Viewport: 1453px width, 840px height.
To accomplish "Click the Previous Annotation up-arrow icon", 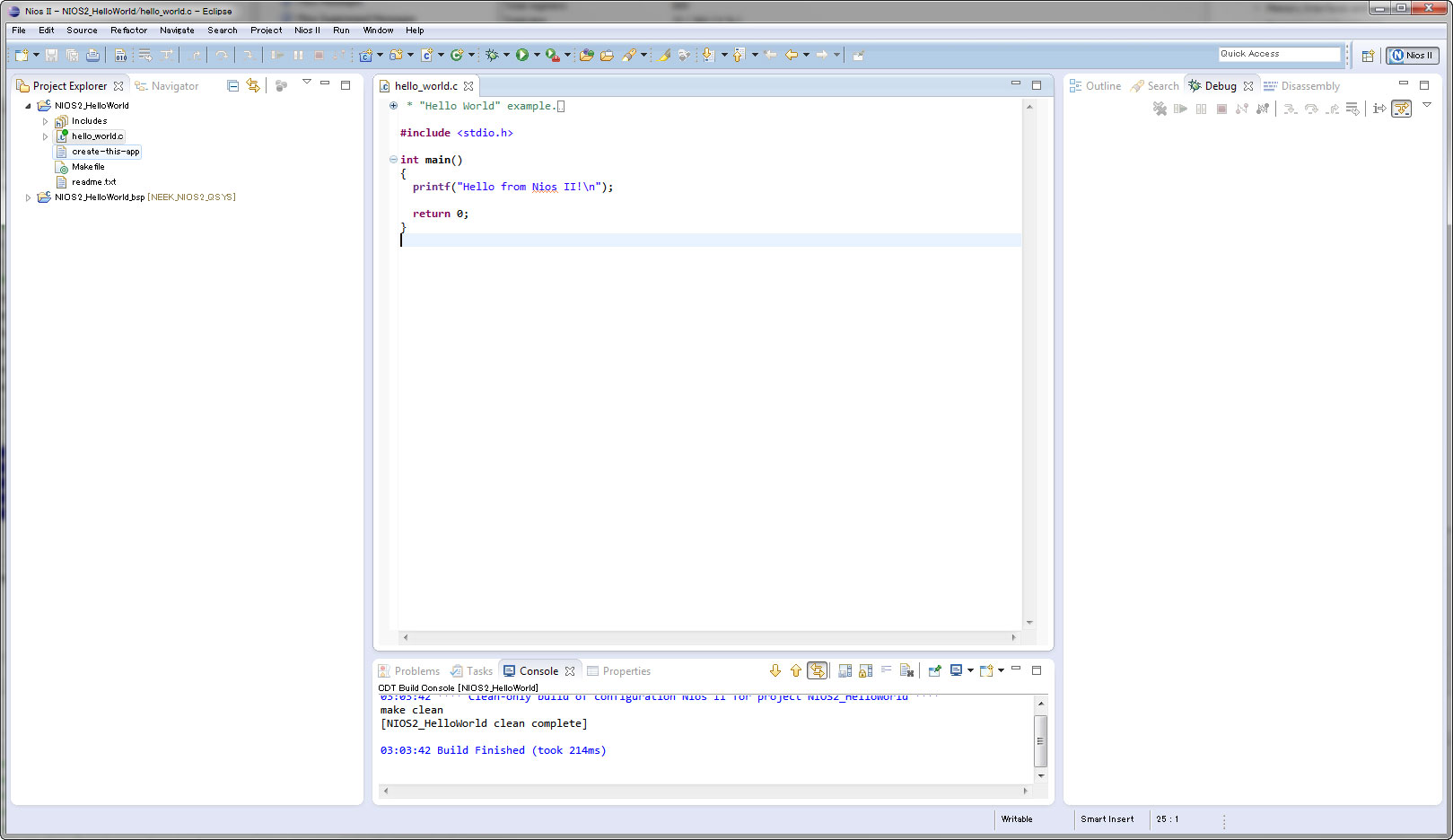I will [x=739, y=56].
